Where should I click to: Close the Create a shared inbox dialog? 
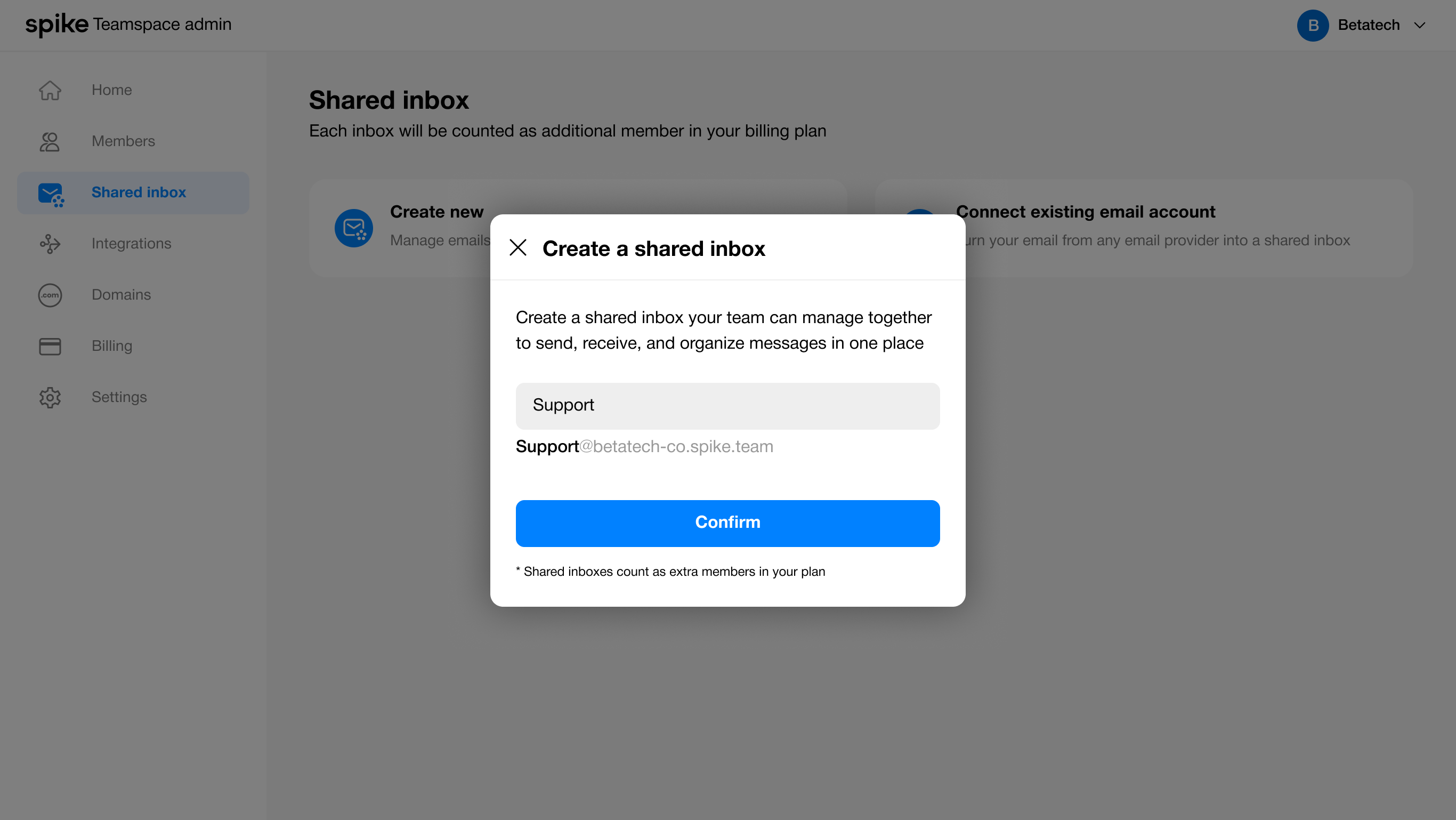click(517, 248)
